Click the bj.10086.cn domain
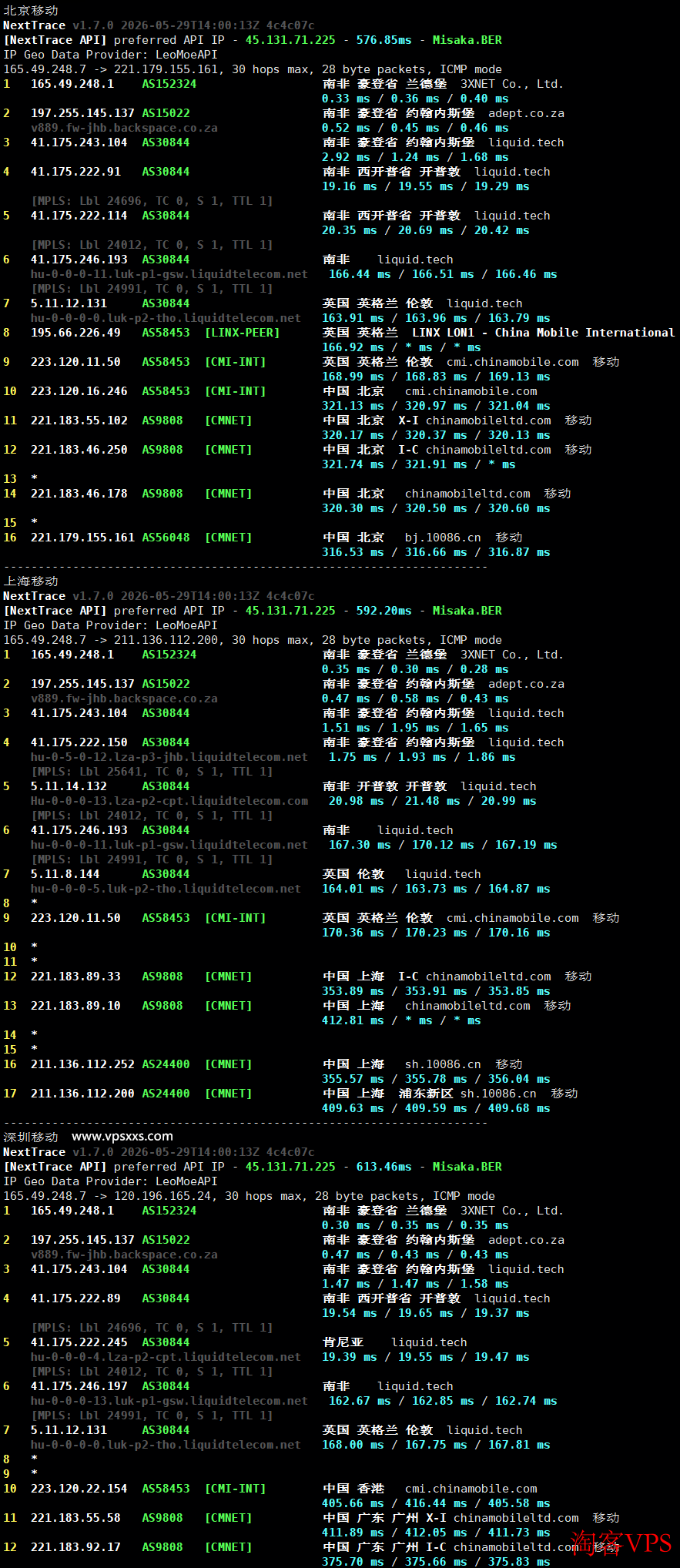The image size is (680, 1568). click(443, 538)
